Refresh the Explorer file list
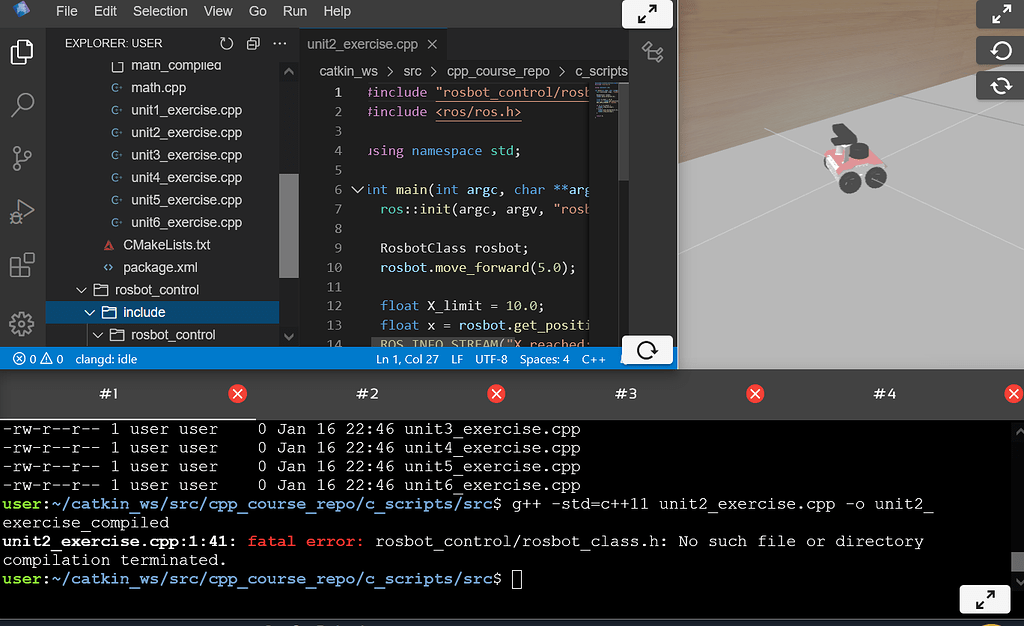Viewport: 1024px width, 626px height. [x=229, y=43]
